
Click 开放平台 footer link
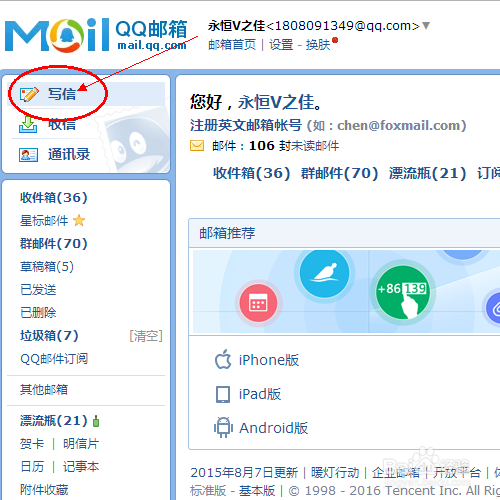457,472
